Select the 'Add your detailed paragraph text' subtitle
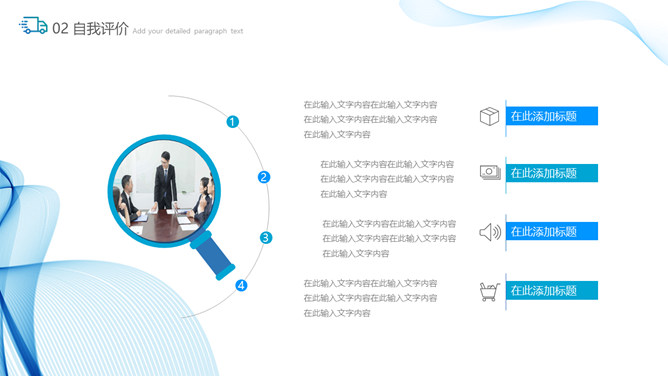Screen dimensions: 668x376 (x=188, y=31)
